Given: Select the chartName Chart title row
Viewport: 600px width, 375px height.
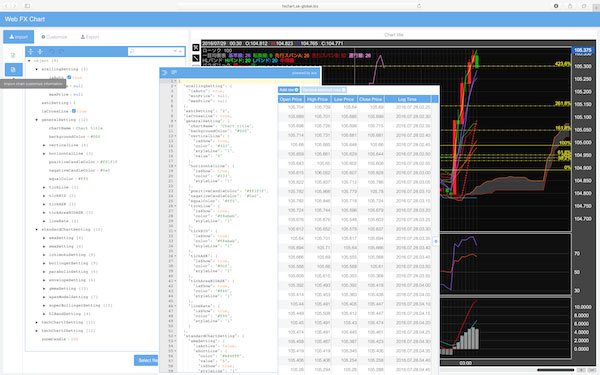Looking at the screenshot, I should (x=76, y=128).
